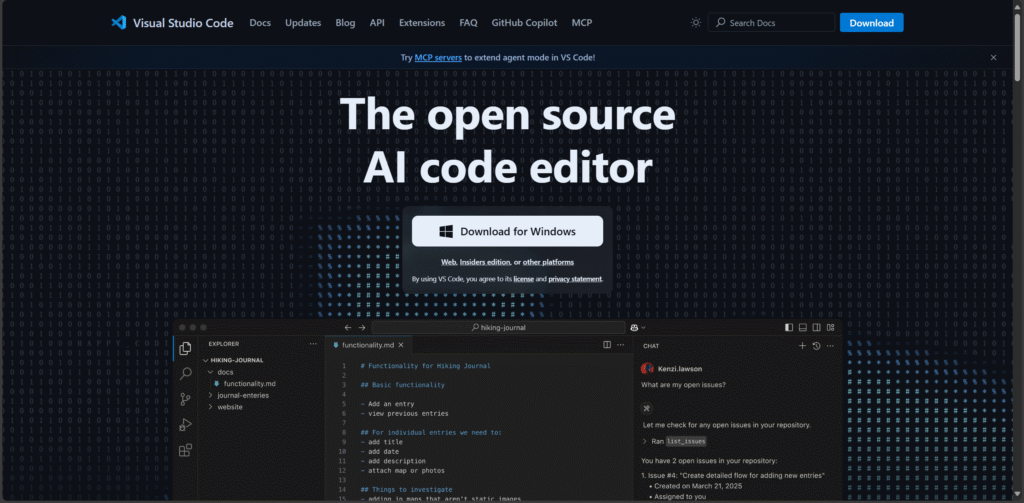This screenshot has width=1024, height=503.
Task: Follow the MCP servers link in the banner
Action: click(x=438, y=57)
